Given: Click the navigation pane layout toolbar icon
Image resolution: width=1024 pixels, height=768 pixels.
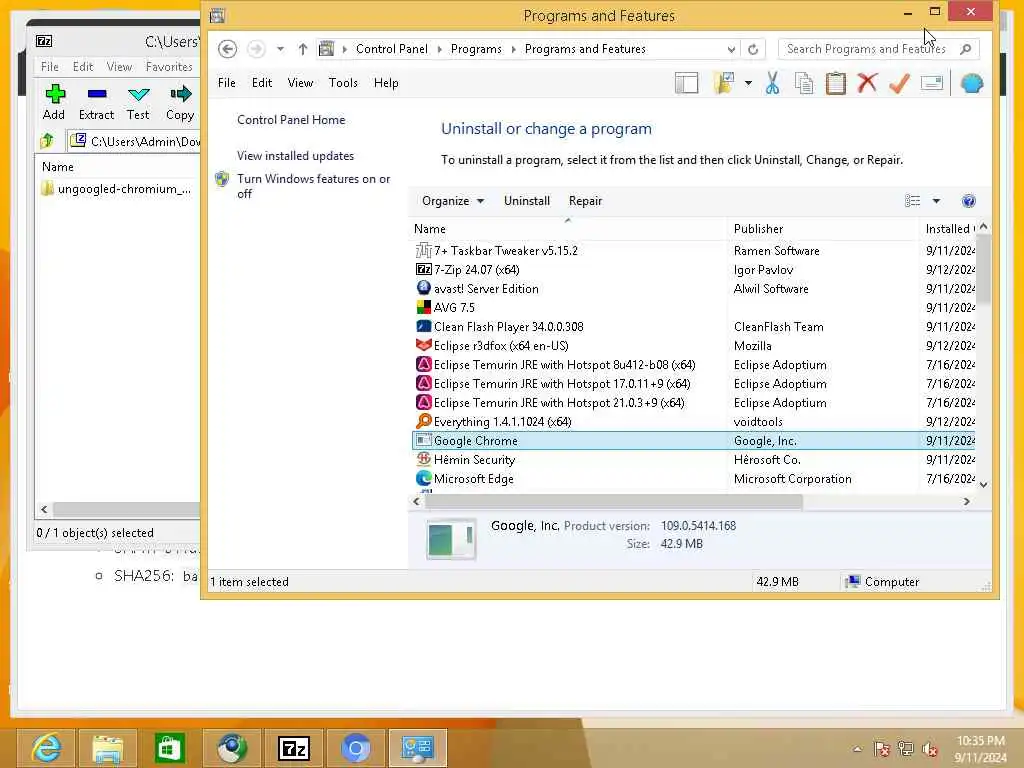Looking at the screenshot, I should (686, 84).
